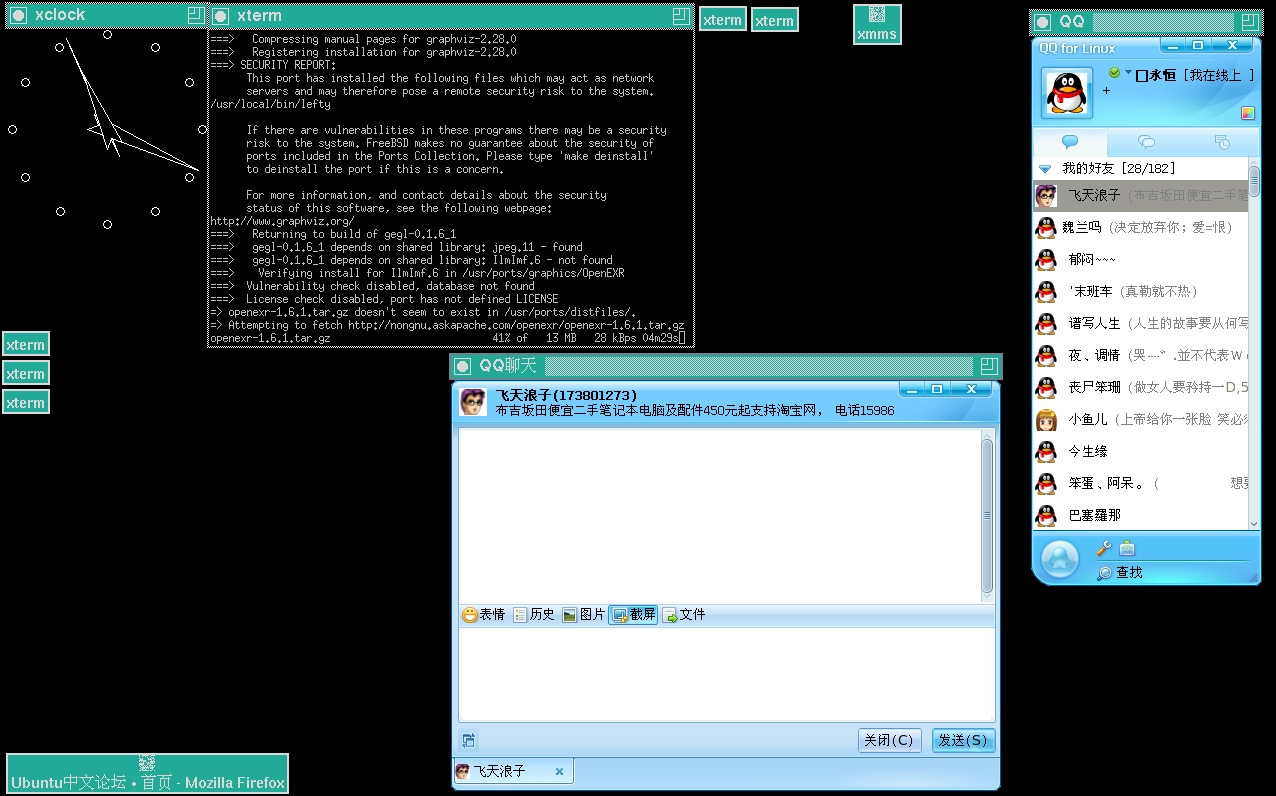Click the 关闭(C) button

[889, 741]
